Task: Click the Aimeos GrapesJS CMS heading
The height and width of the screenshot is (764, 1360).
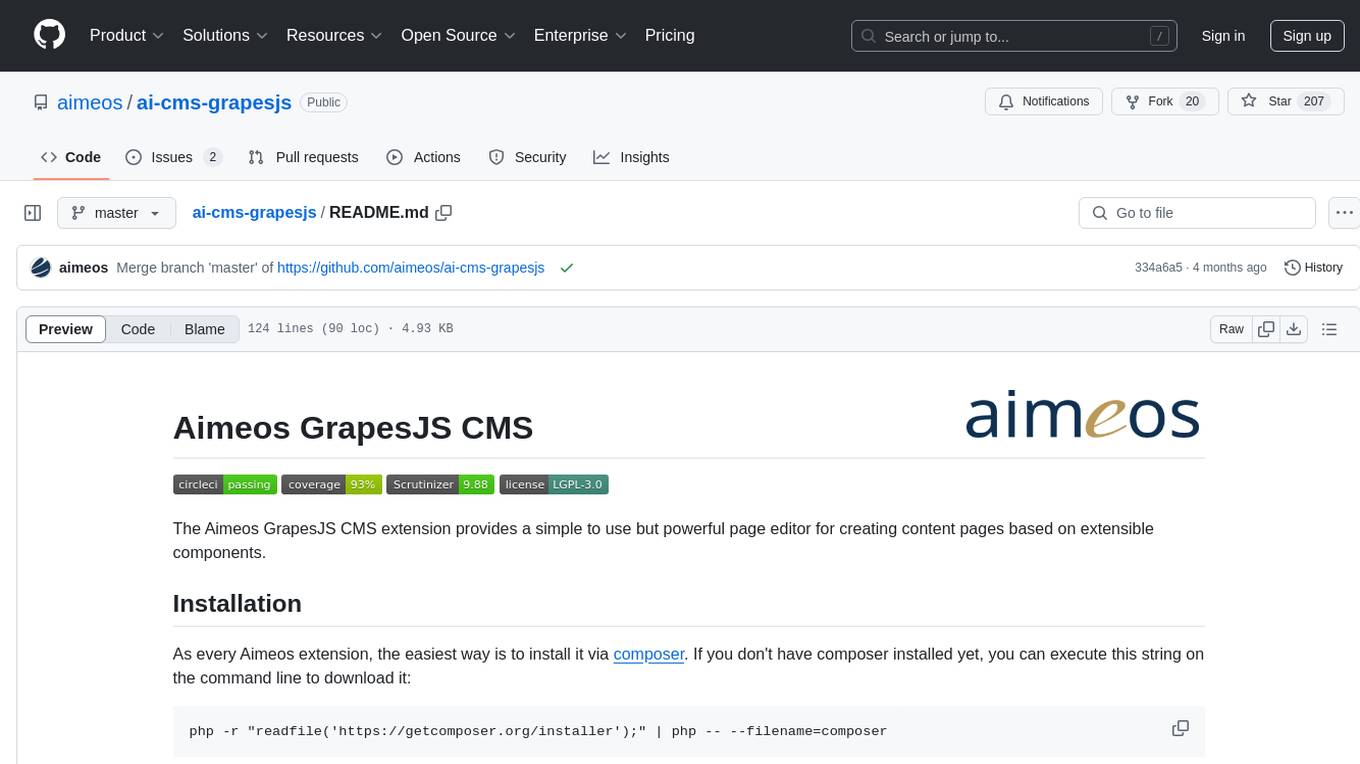Action: pos(353,427)
